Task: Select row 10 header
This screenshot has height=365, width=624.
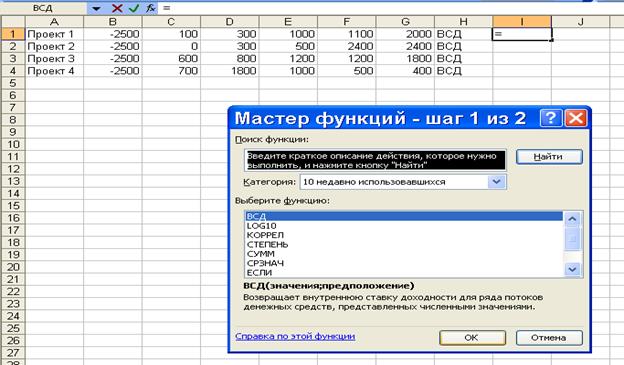Action: [13, 144]
